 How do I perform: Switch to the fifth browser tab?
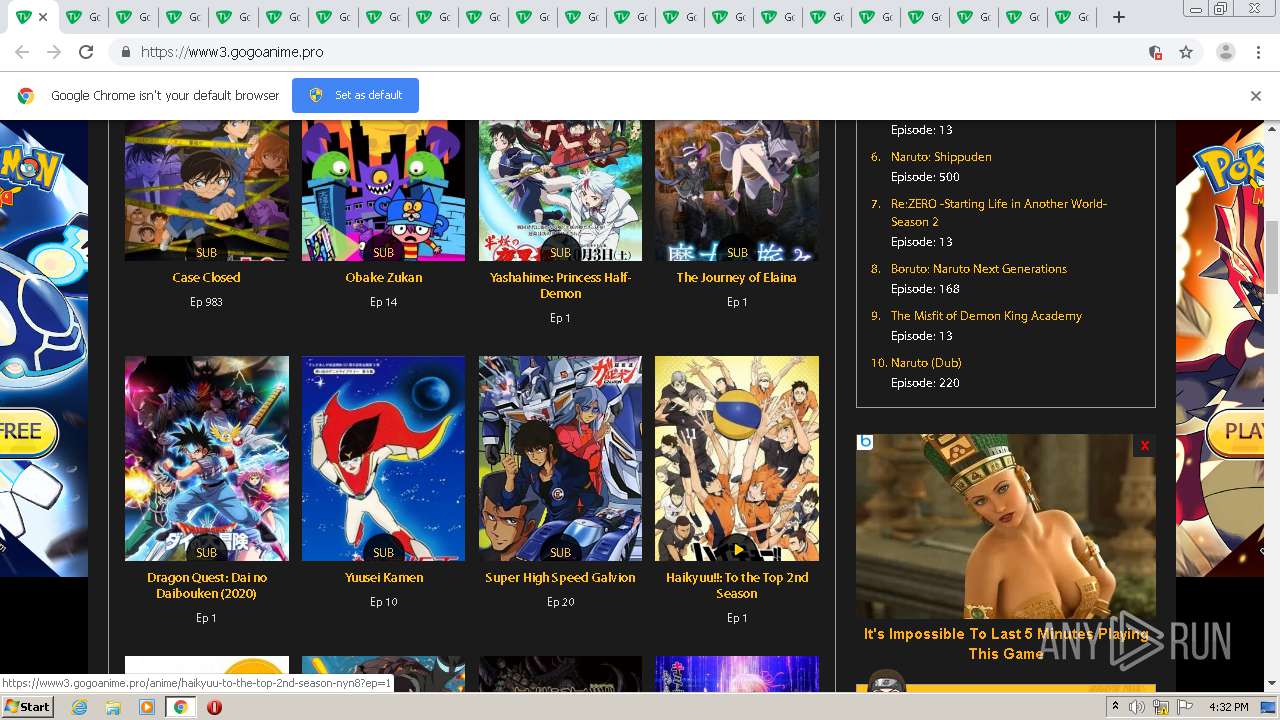(x=233, y=17)
